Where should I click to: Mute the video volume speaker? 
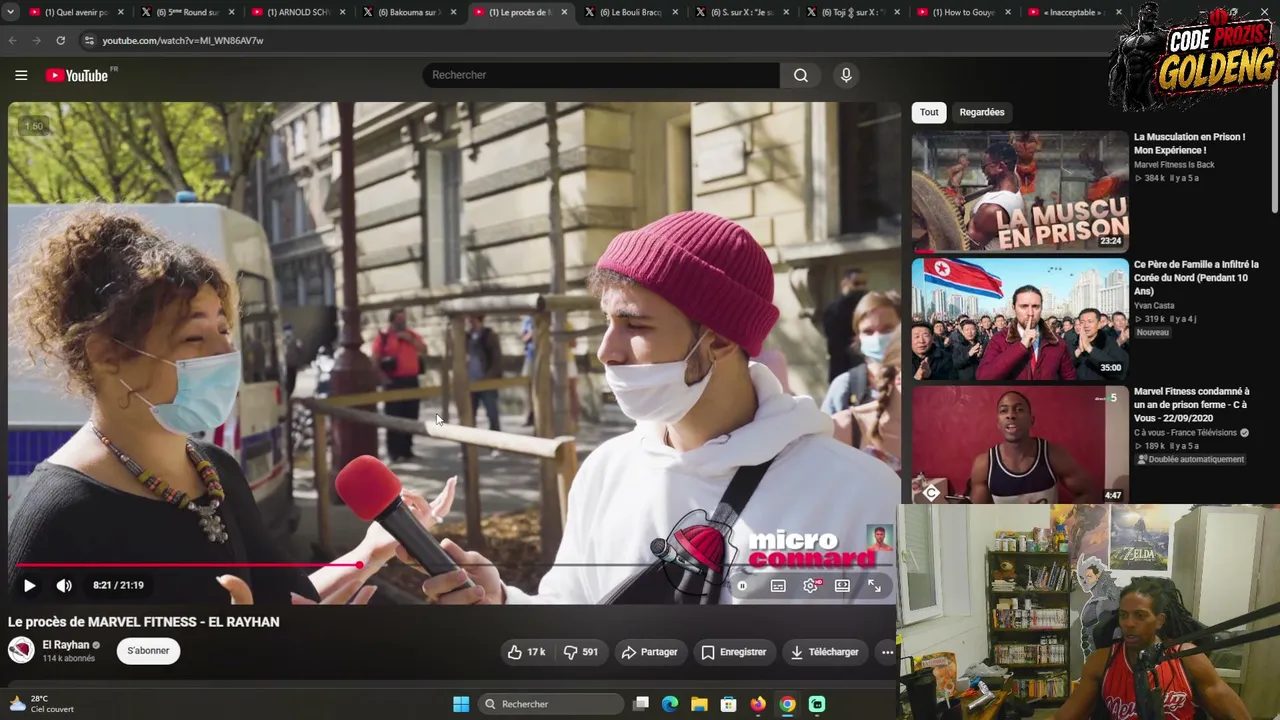(x=64, y=585)
